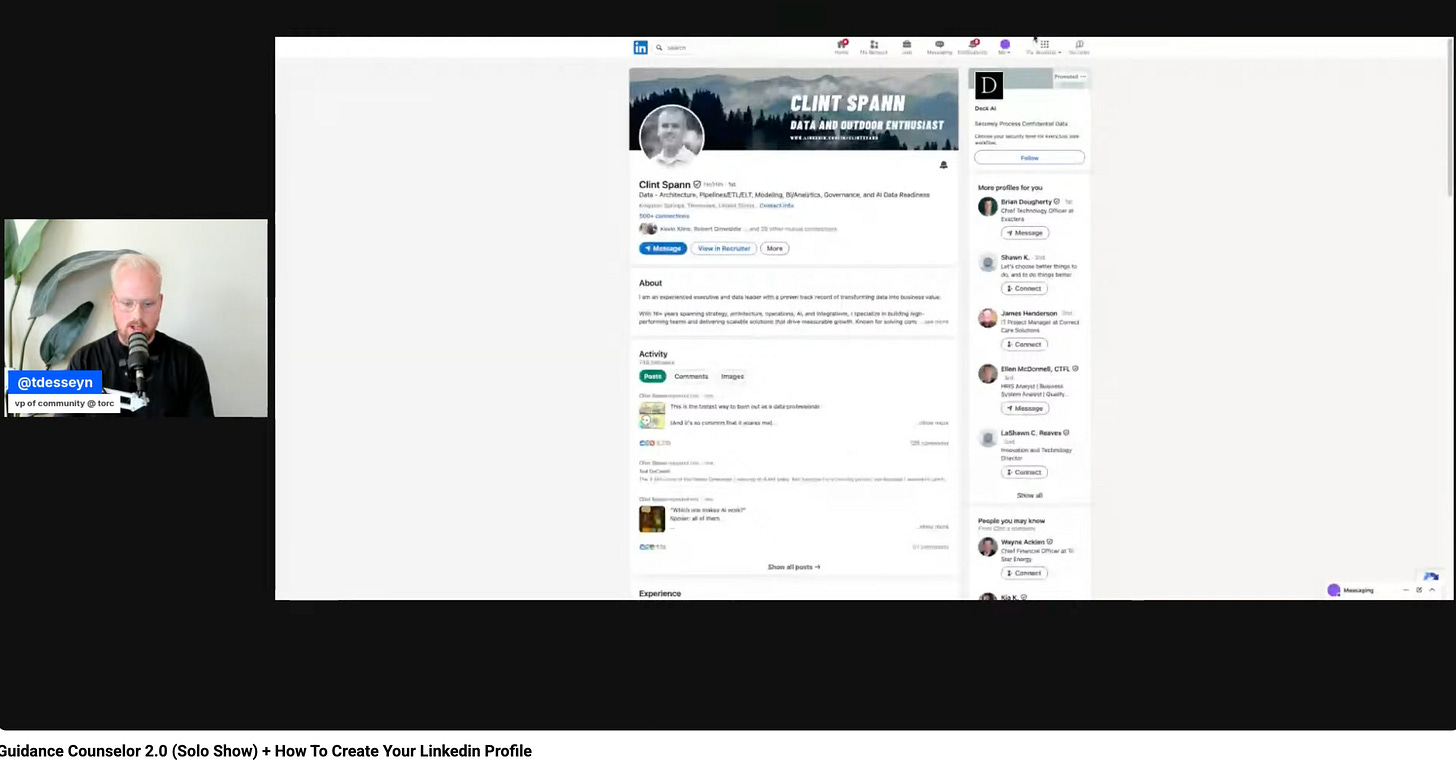This screenshot has width=1456, height=768.
Task: Open the LinkedIn home logo
Action: (640, 47)
